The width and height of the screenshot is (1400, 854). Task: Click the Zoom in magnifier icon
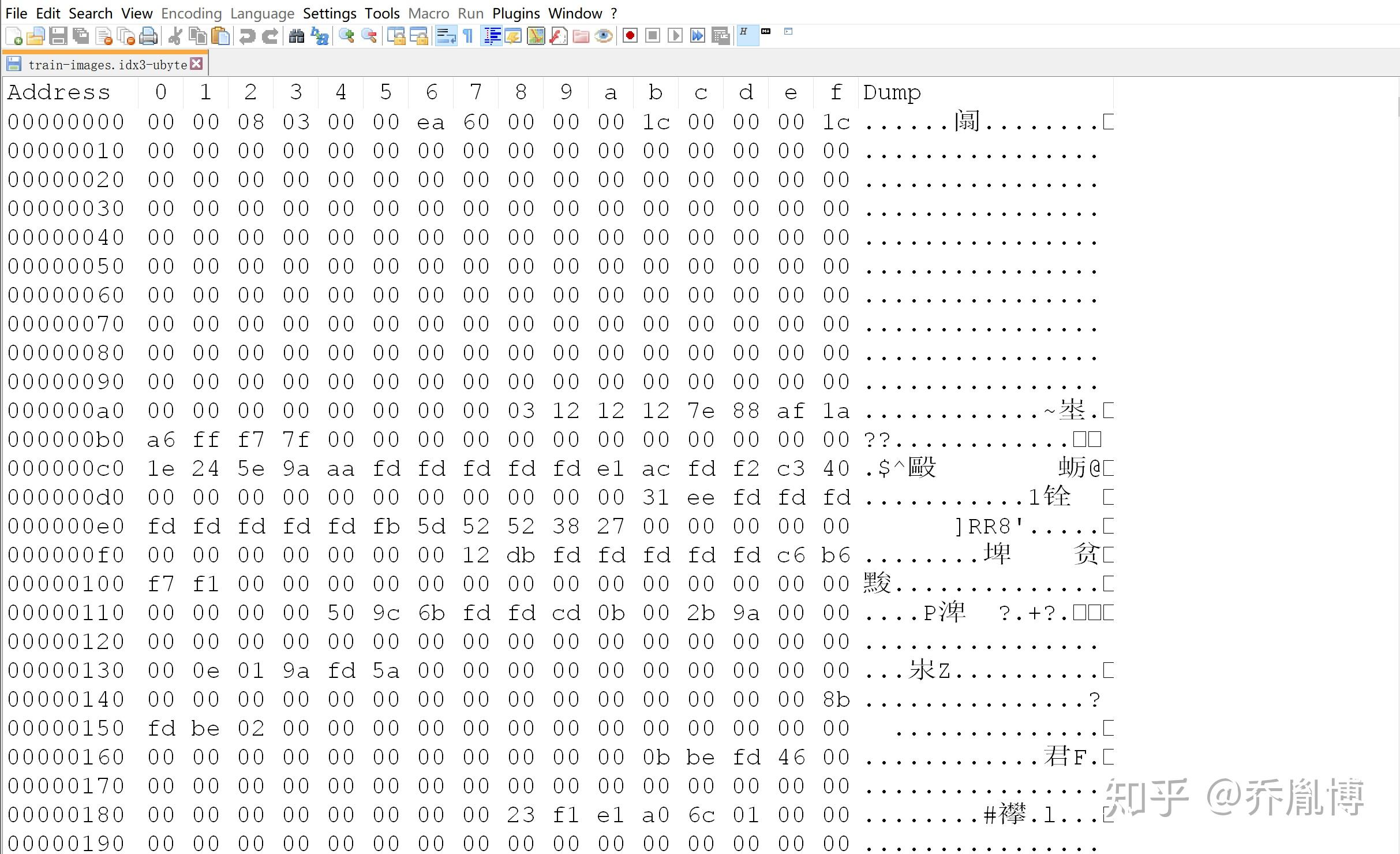point(346,36)
